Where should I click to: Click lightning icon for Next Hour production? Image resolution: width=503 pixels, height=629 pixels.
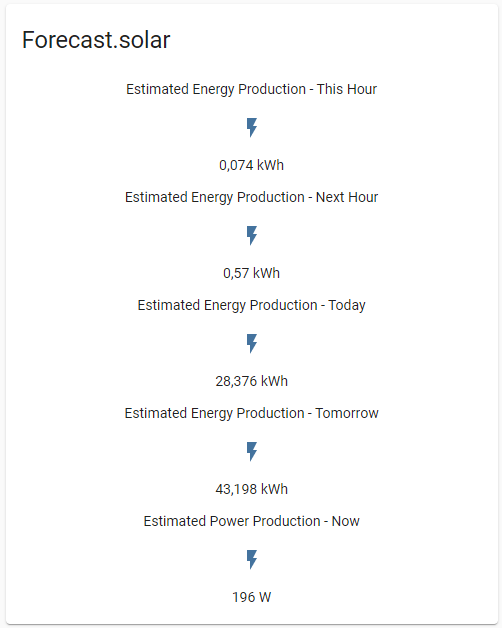click(252, 235)
